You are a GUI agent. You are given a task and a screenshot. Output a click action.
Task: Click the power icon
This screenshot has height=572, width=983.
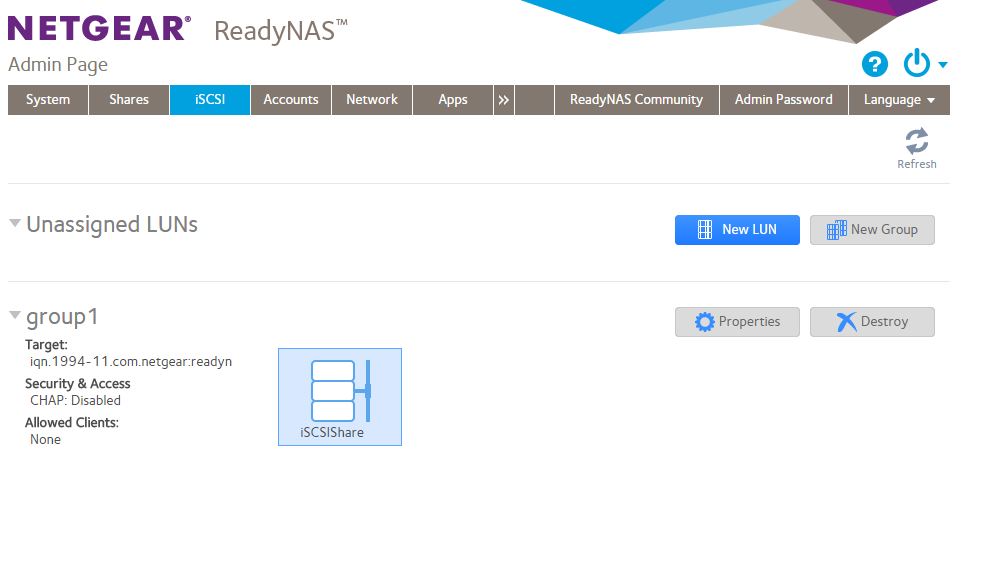pos(917,63)
